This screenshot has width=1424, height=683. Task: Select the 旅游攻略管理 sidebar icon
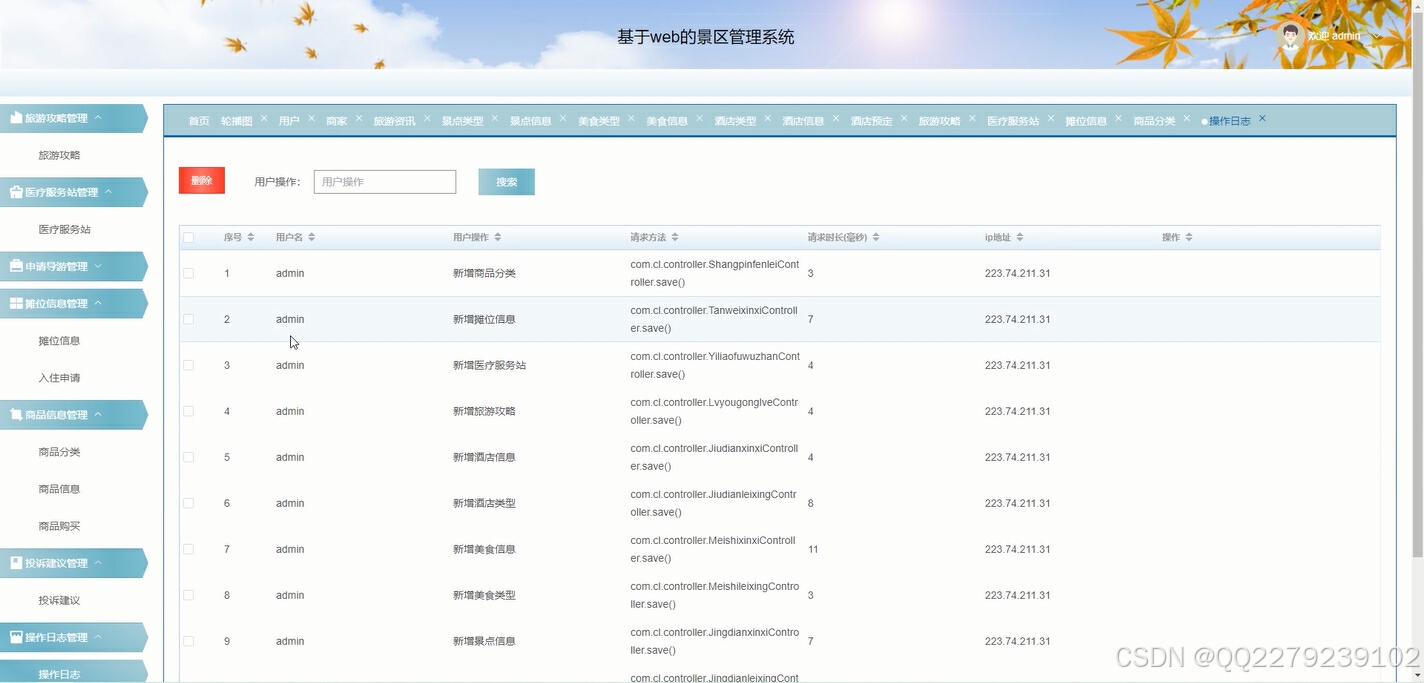pyautogui.click(x=16, y=118)
